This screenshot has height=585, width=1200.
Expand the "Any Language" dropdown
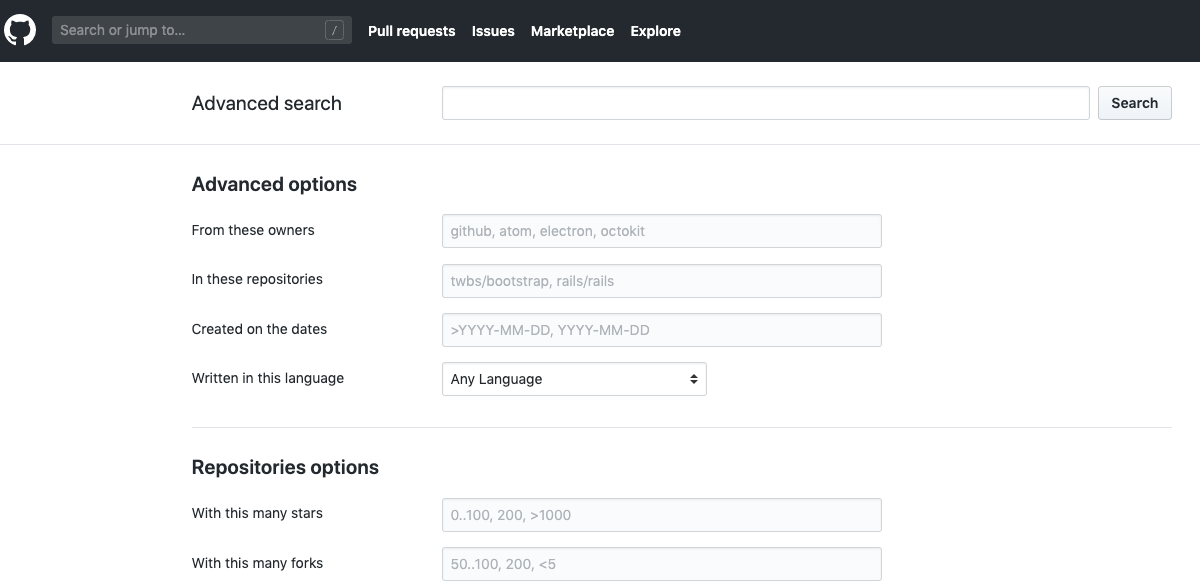pos(574,379)
